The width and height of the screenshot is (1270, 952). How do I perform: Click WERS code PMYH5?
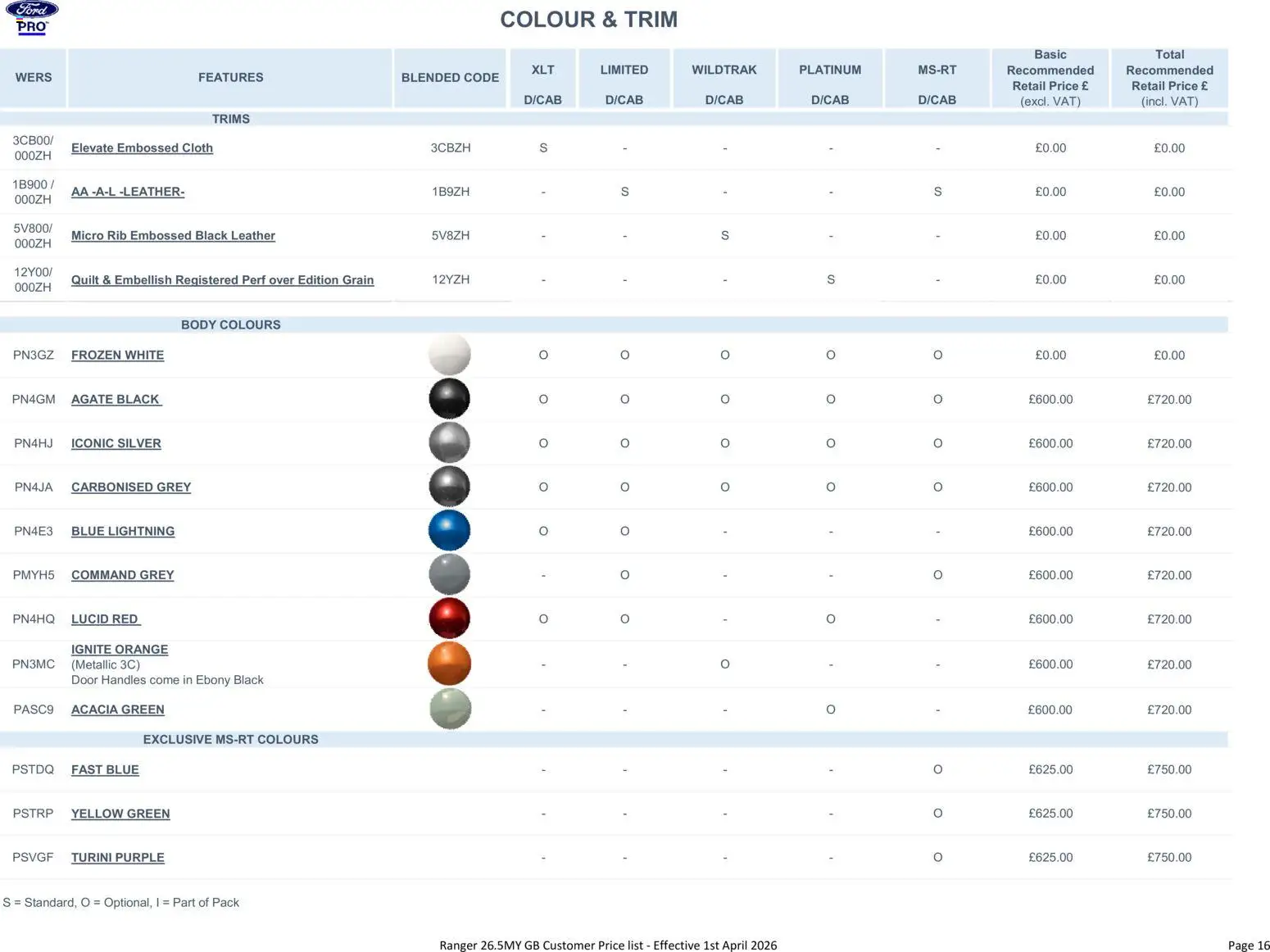tap(34, 575)
